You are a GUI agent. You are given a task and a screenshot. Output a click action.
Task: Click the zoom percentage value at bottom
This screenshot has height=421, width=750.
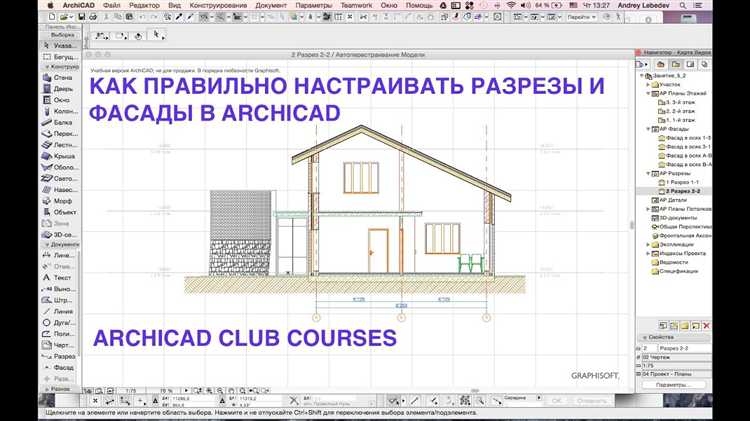click(165, 391)
